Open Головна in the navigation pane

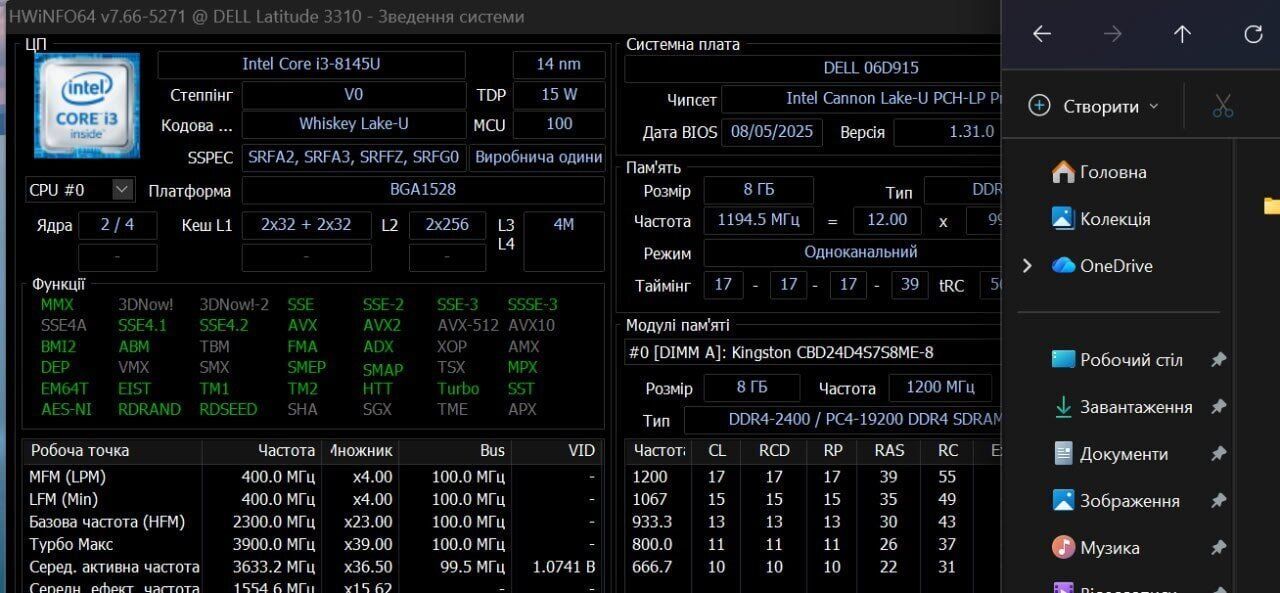tap(1112, 172)
